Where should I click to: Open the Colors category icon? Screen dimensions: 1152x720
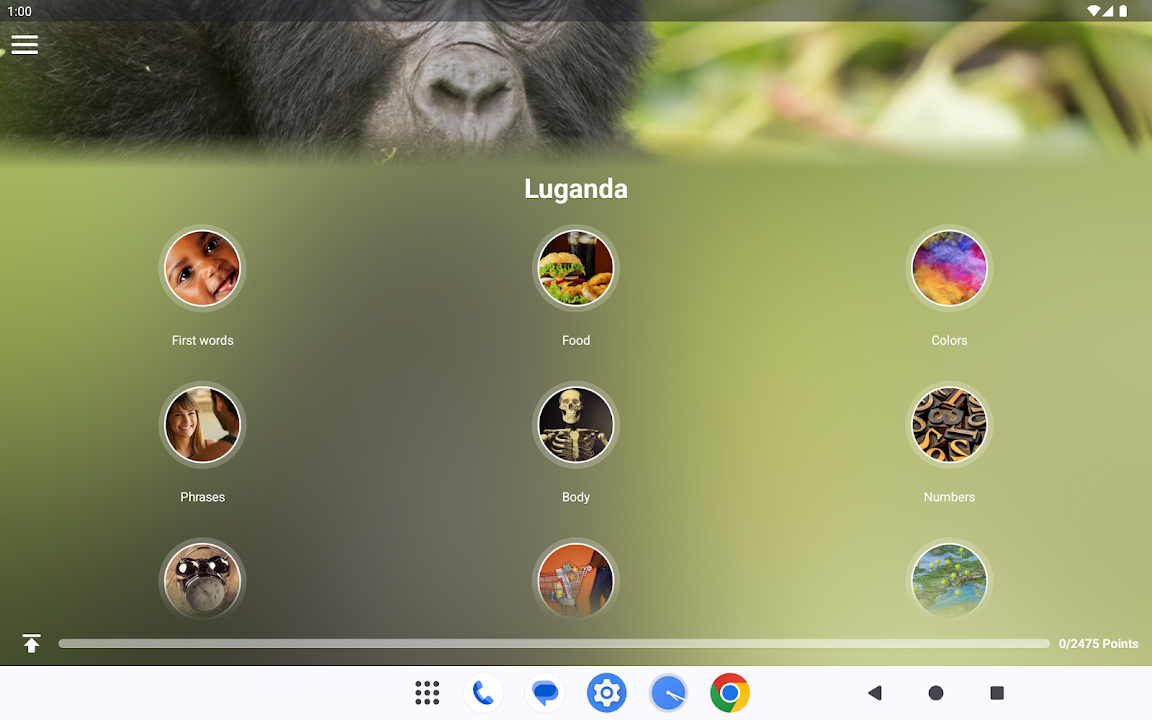coord(949,268)
